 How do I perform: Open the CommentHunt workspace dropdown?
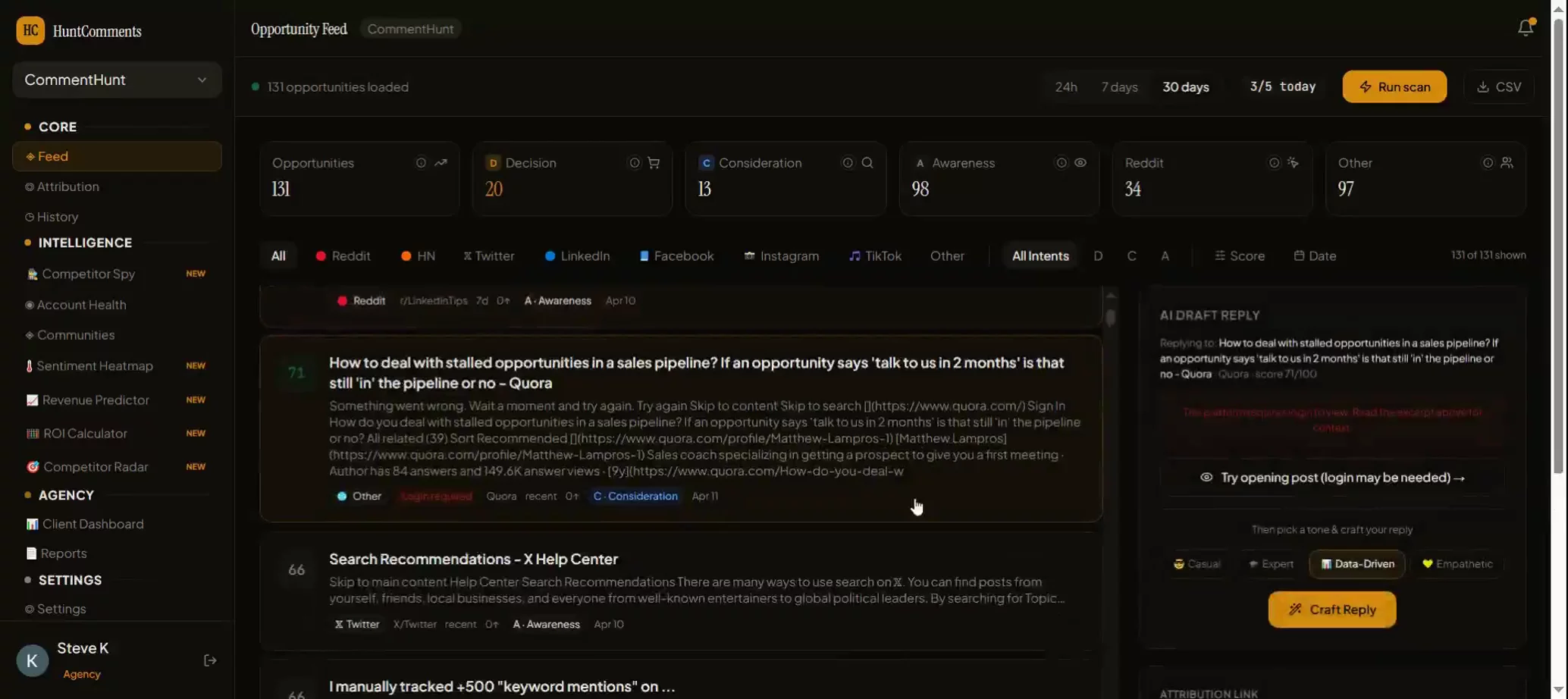117,80
